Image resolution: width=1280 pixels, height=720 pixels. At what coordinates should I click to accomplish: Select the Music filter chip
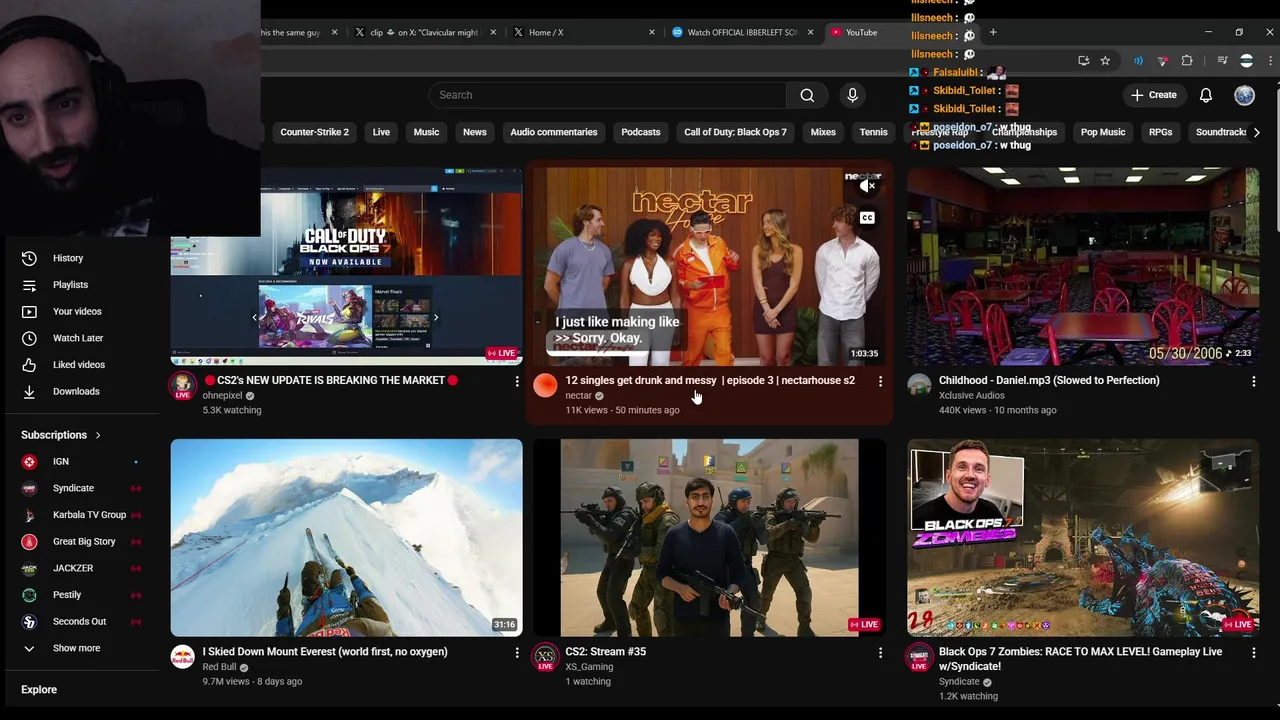click(426, 132)
